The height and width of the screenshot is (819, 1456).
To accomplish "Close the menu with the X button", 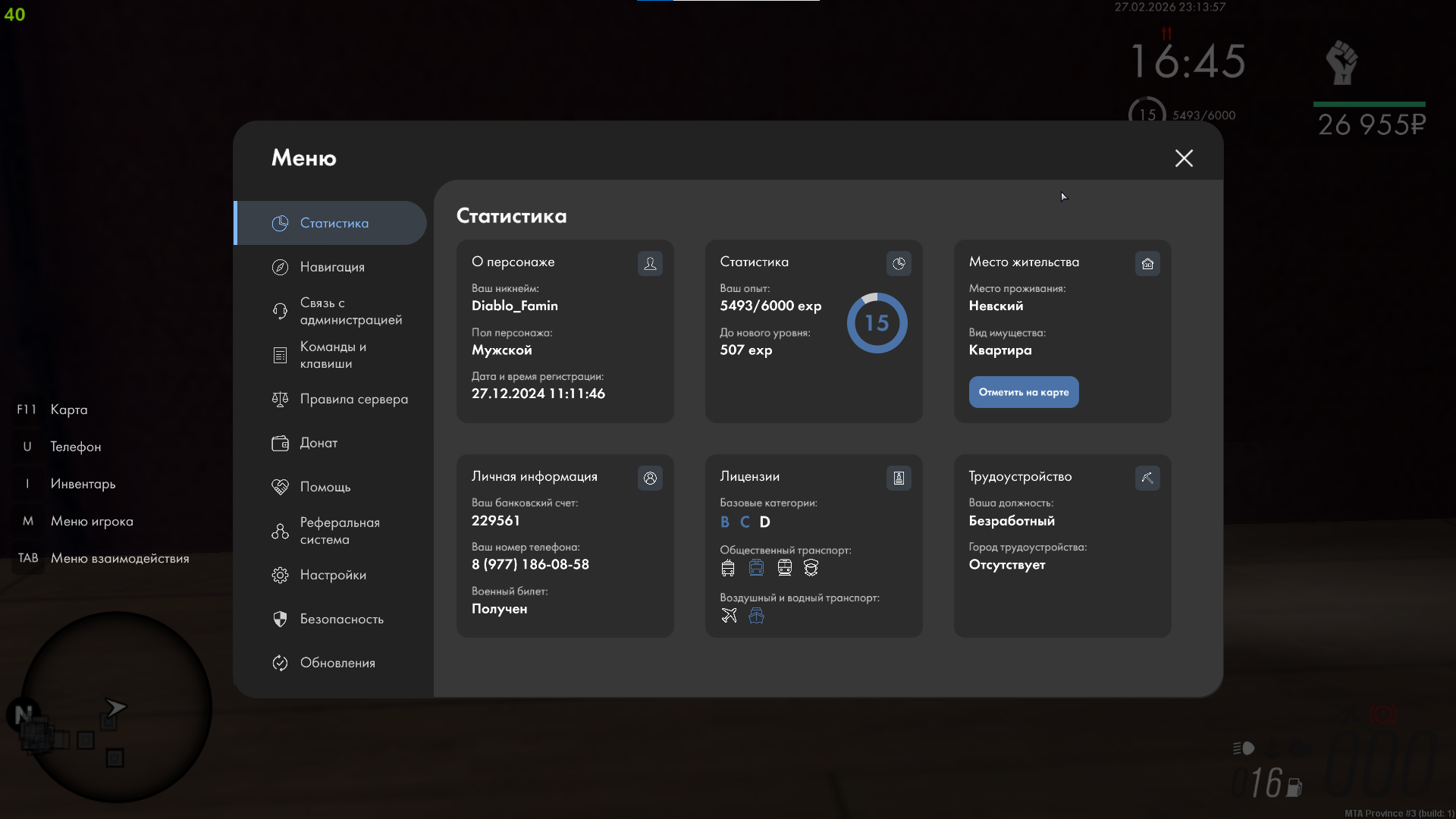I will 1184,158.
